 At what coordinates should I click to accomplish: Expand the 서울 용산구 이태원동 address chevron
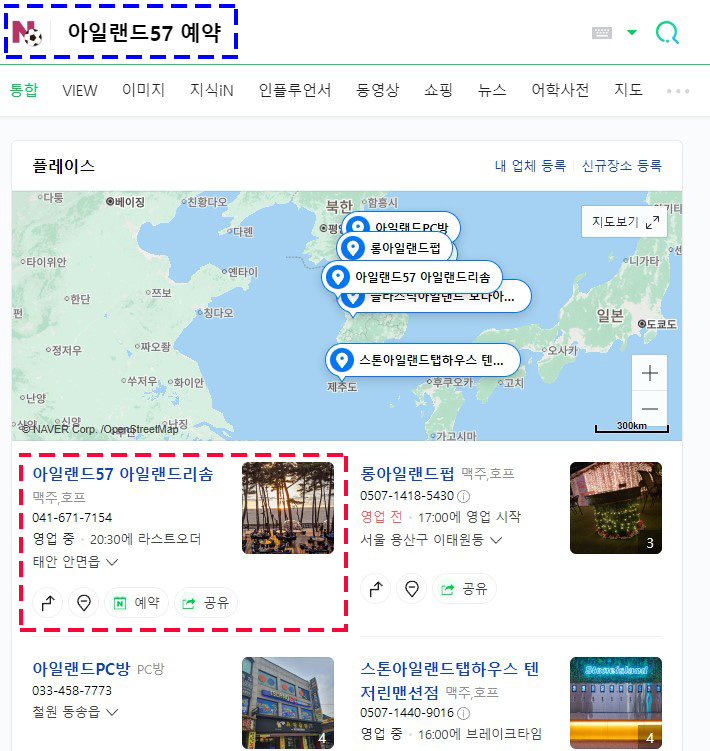pyautogui.click(x=496, y=540)
